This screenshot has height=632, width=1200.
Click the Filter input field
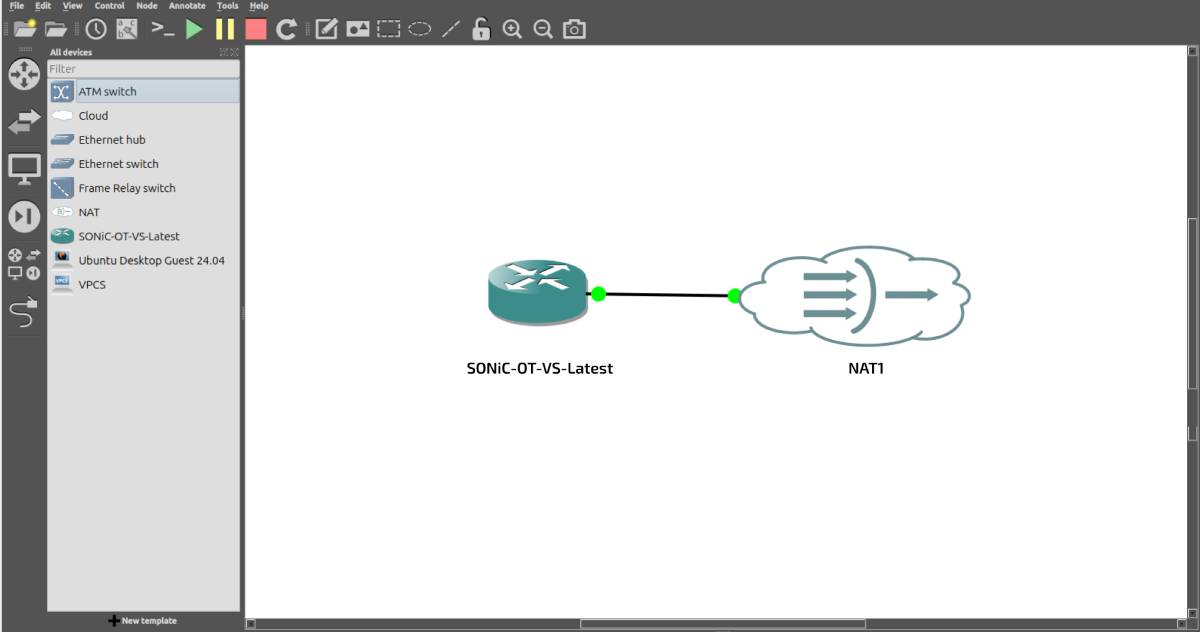143,69
